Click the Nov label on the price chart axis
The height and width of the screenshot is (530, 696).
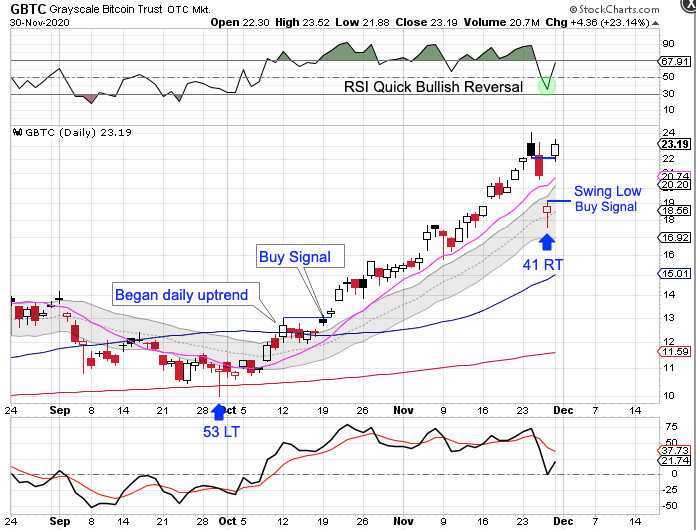coord(404,410)
